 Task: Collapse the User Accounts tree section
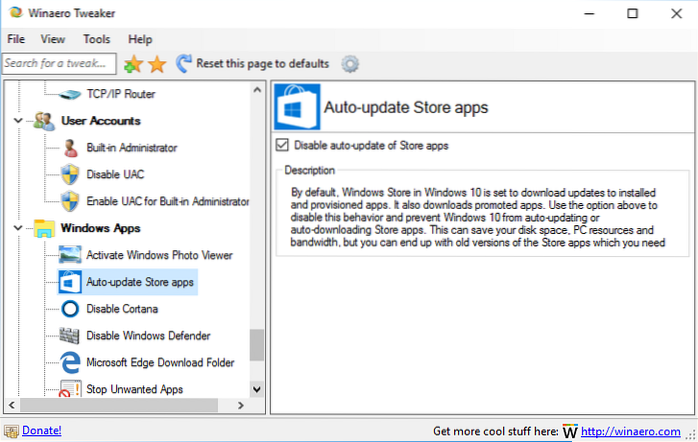(18, 121)
